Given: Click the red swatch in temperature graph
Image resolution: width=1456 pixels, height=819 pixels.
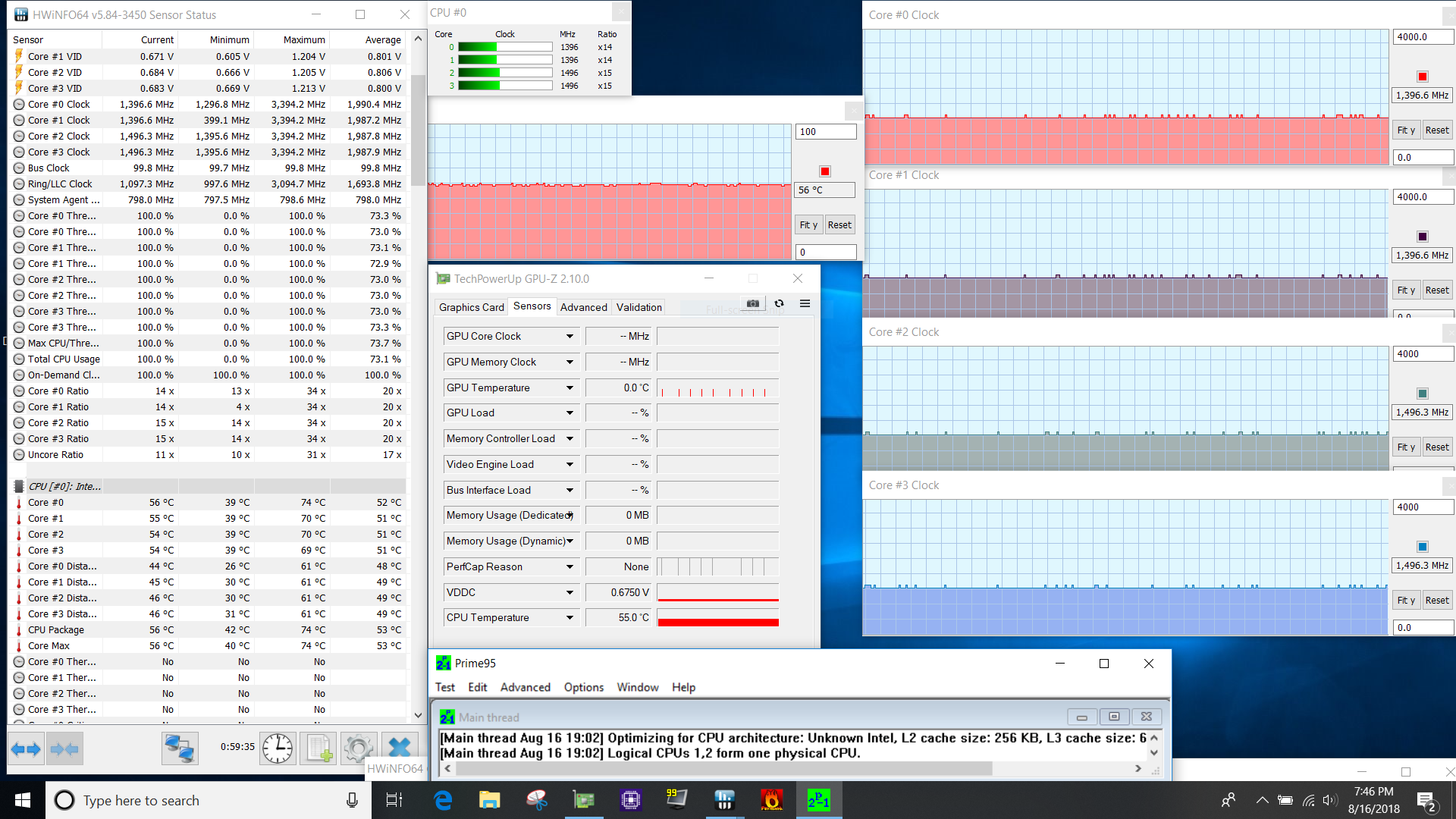Looking at the screenshot, I should pos(825,171).
